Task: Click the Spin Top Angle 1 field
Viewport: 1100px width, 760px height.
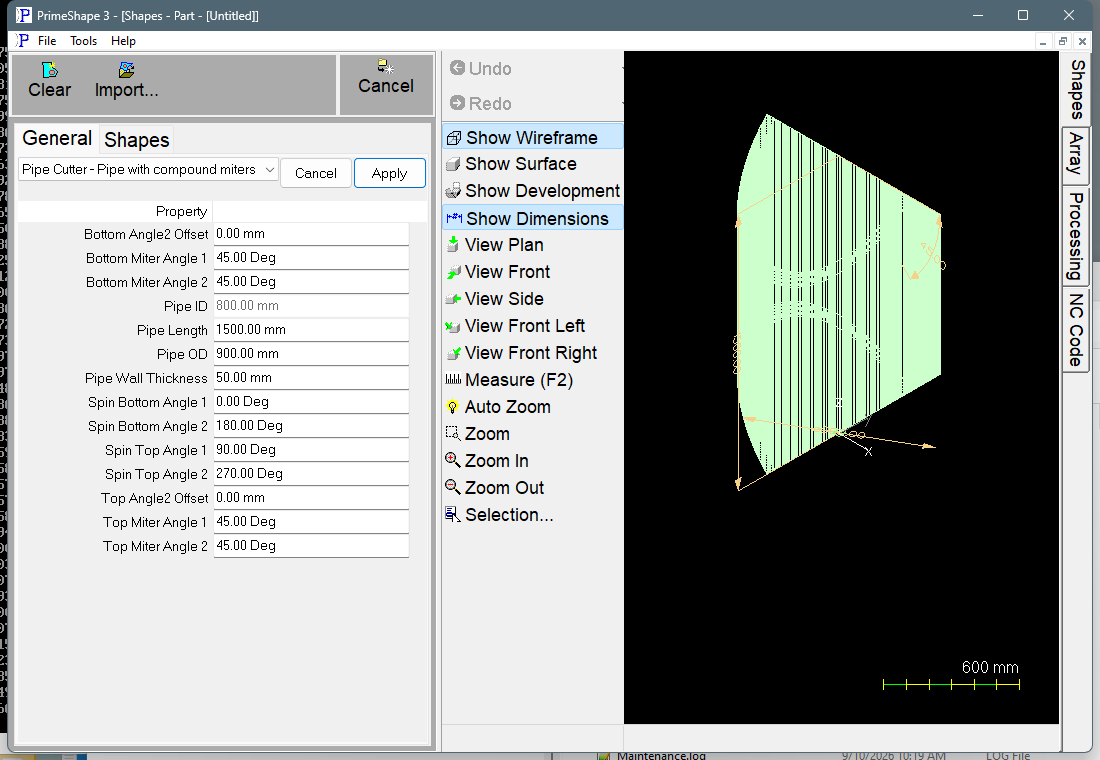Action: 311,450
